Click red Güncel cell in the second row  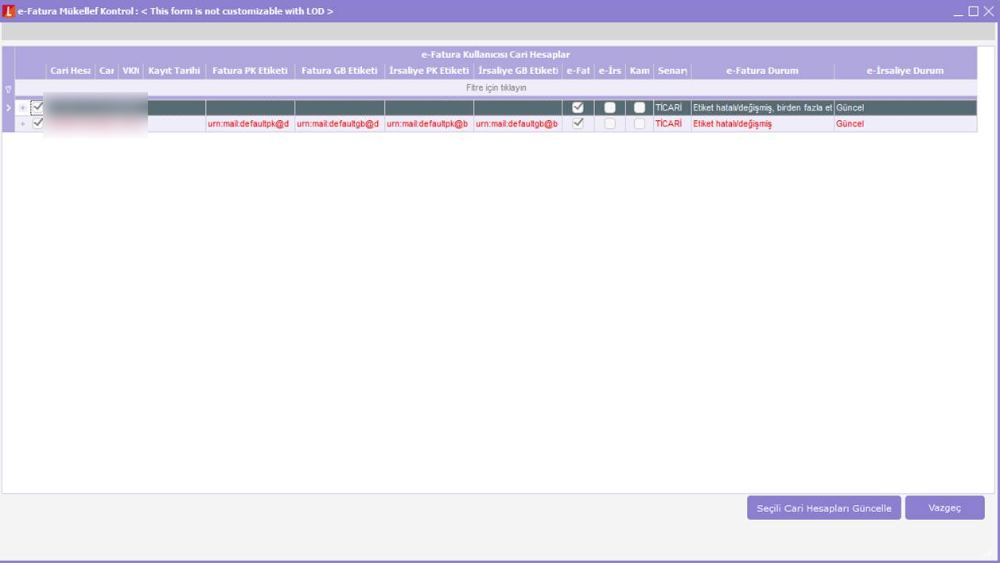pos(905,124)
